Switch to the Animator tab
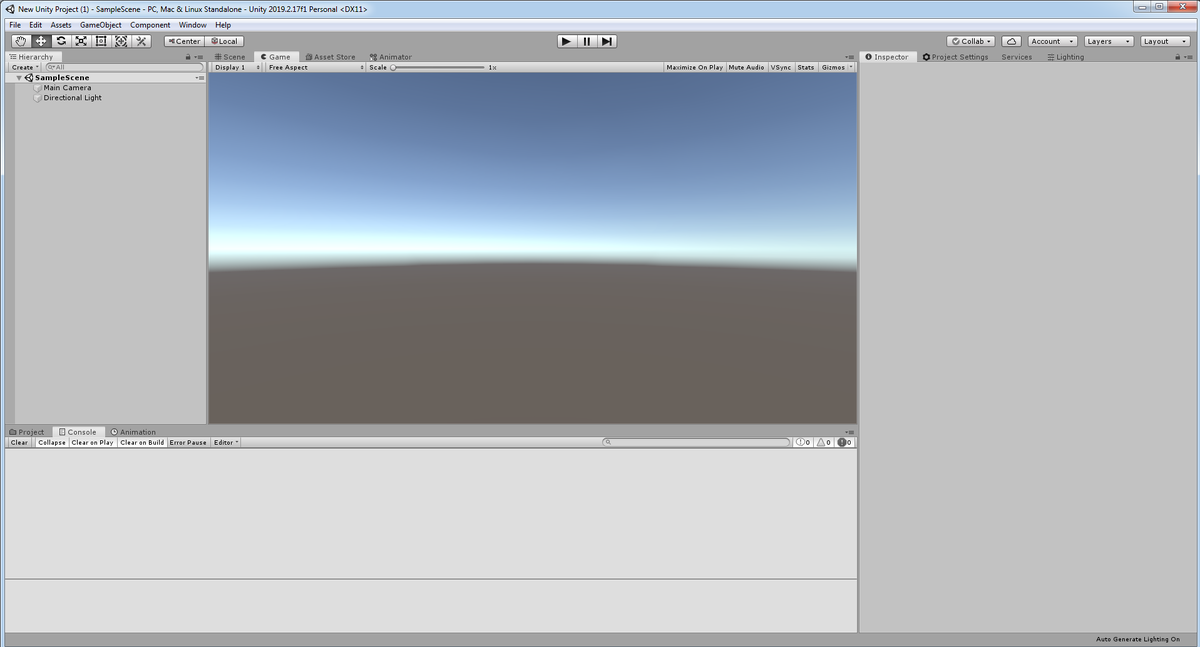This screenshot has height=647, width=1200. pyautogui.click(x=390, y=57)
